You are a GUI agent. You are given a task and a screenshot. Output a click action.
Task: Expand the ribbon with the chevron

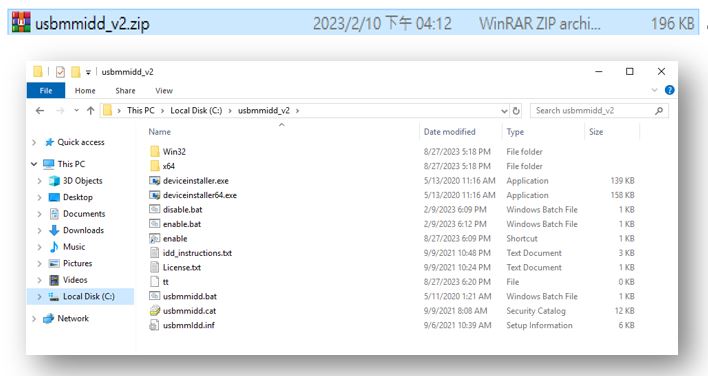click(x=654, y=90)
